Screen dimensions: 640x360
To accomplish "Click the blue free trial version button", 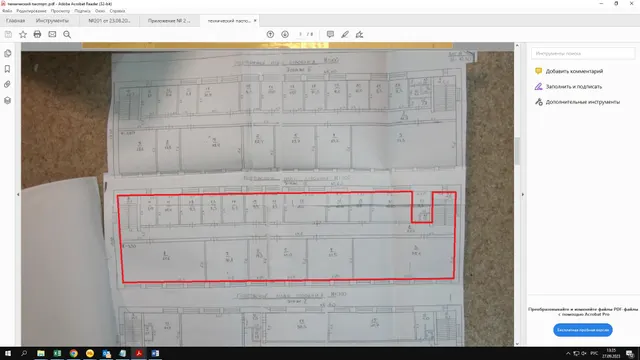I will pos(583,330).
